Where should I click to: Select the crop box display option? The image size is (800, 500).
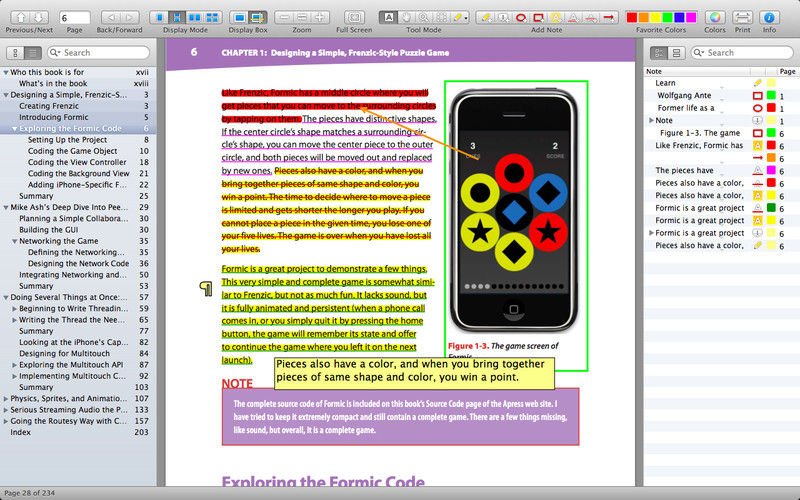tap(258, 17)
